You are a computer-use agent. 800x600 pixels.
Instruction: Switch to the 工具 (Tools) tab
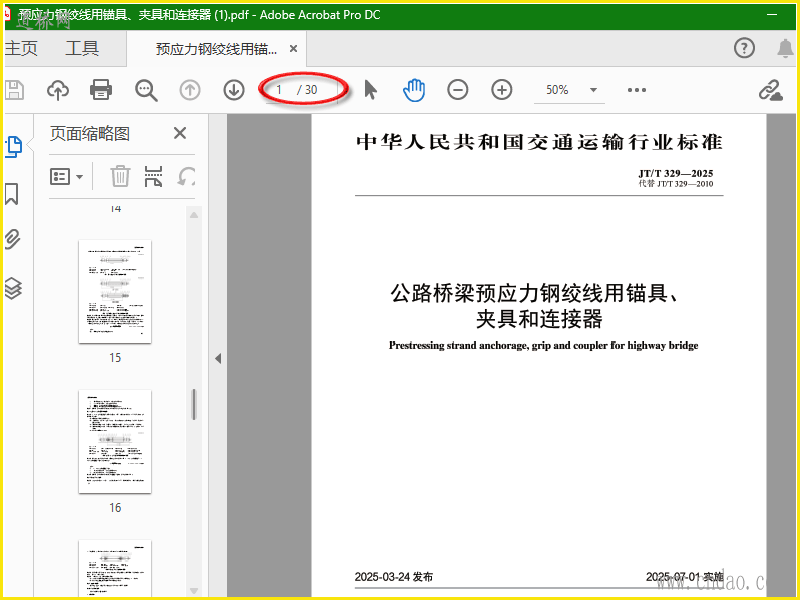tap(82, 48)
